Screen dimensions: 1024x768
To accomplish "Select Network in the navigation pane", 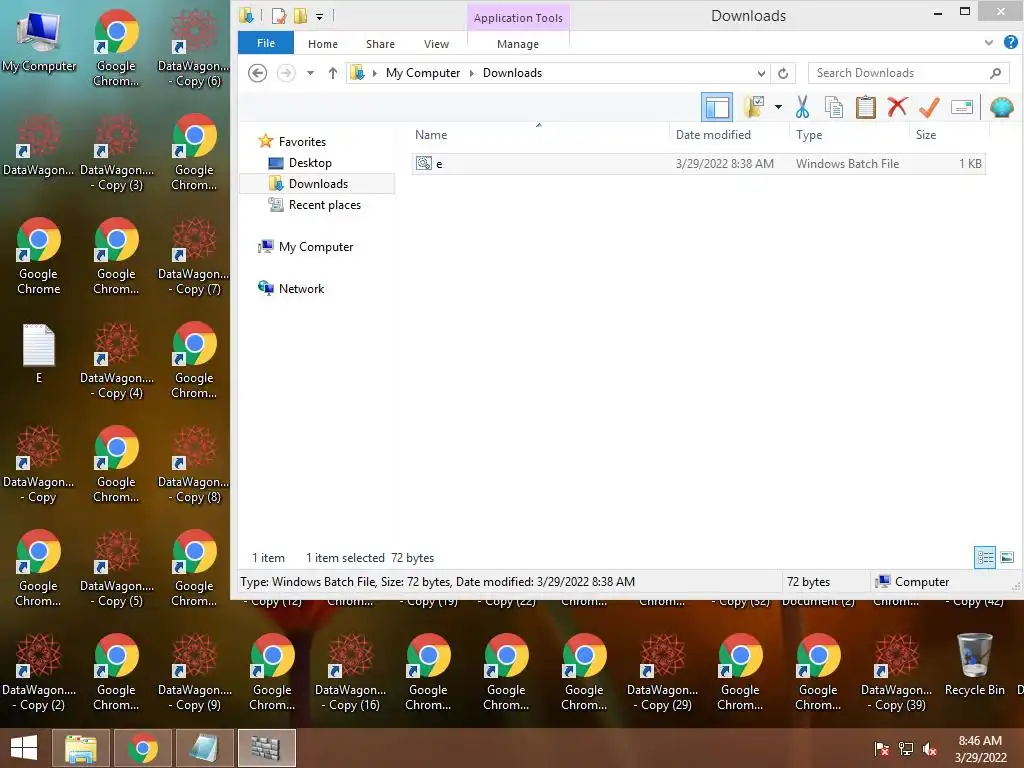I will pyautogui.click(x=301, y=289).
